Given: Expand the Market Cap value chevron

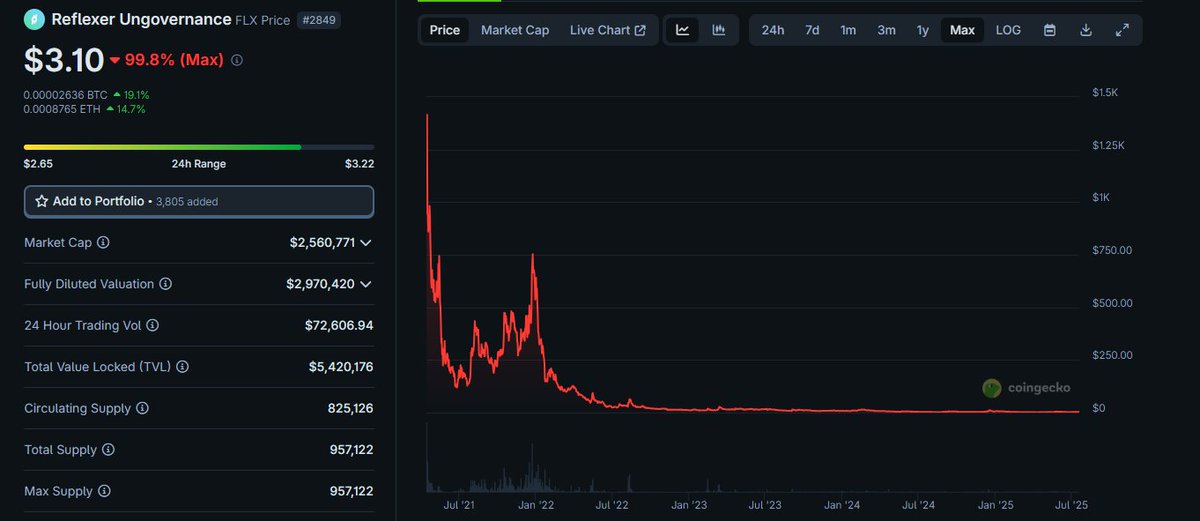Looking at the screenshot, I should 366,242.
